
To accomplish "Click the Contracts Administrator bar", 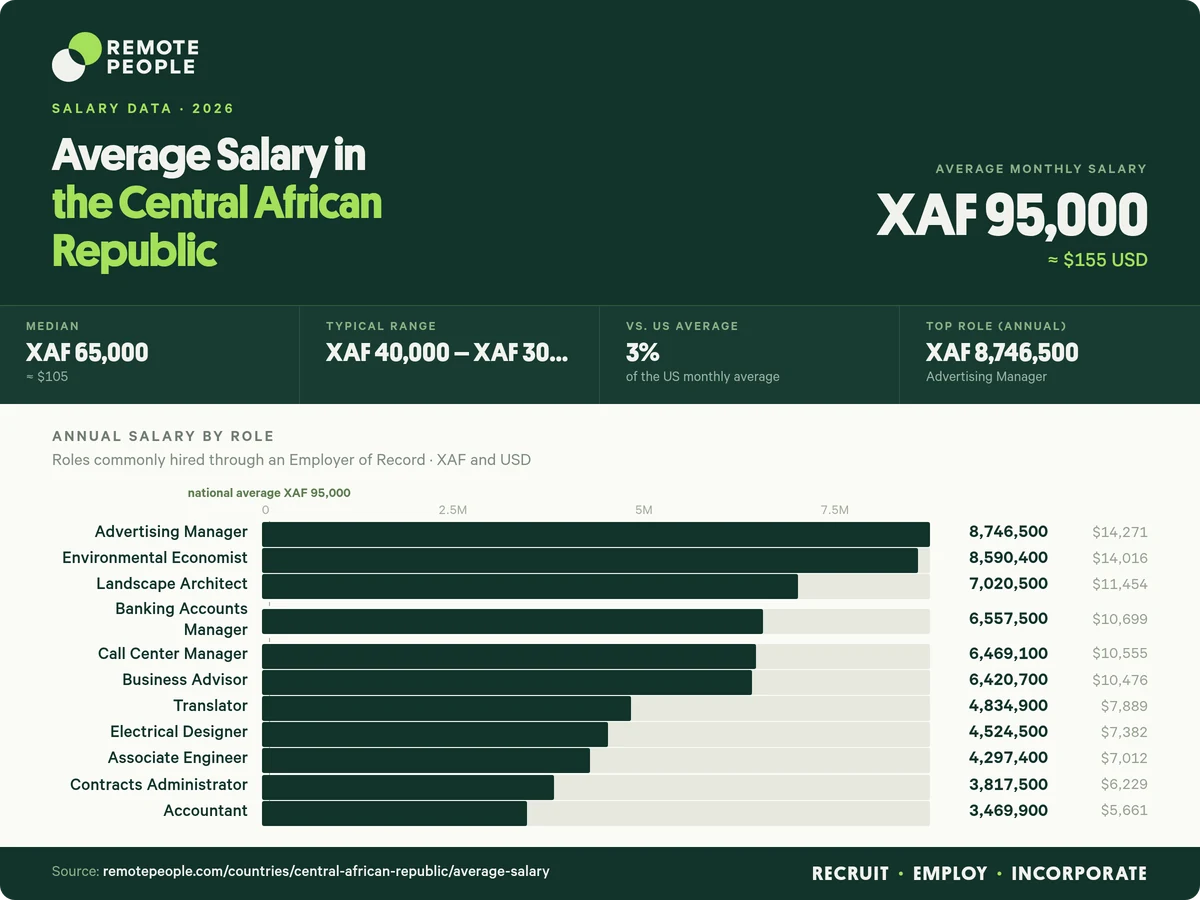I will [408, 787].
